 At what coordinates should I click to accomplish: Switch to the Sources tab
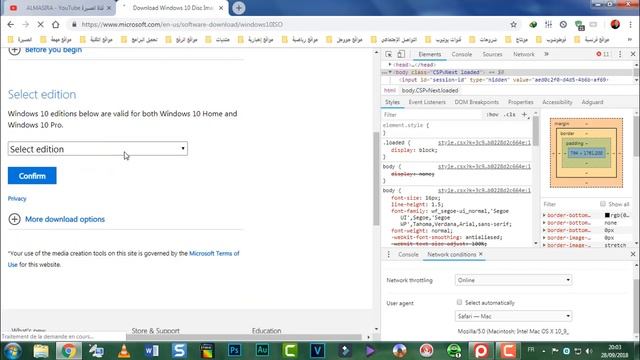click(x=492, y=54)
